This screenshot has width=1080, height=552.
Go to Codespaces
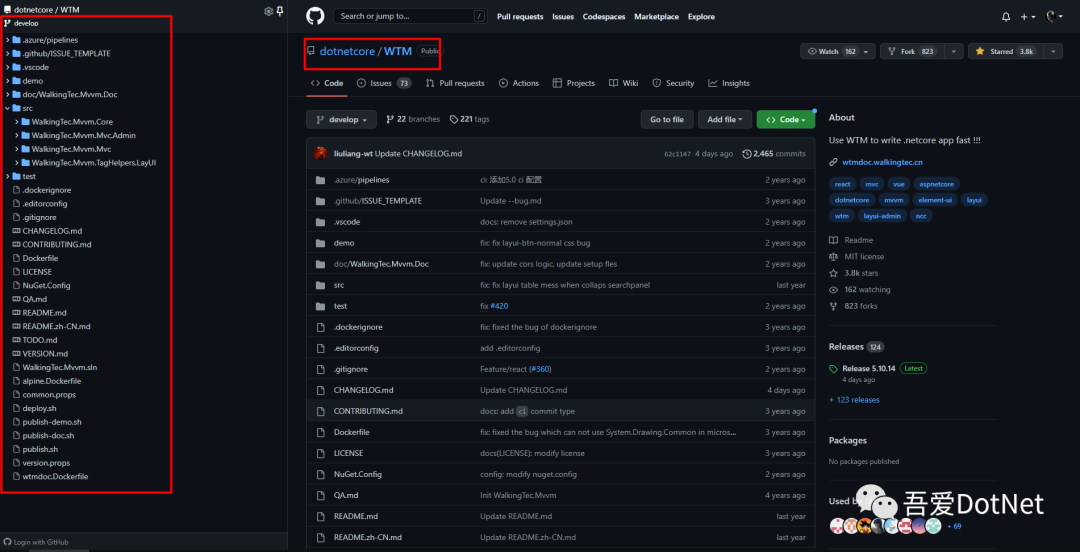[604, 17]
